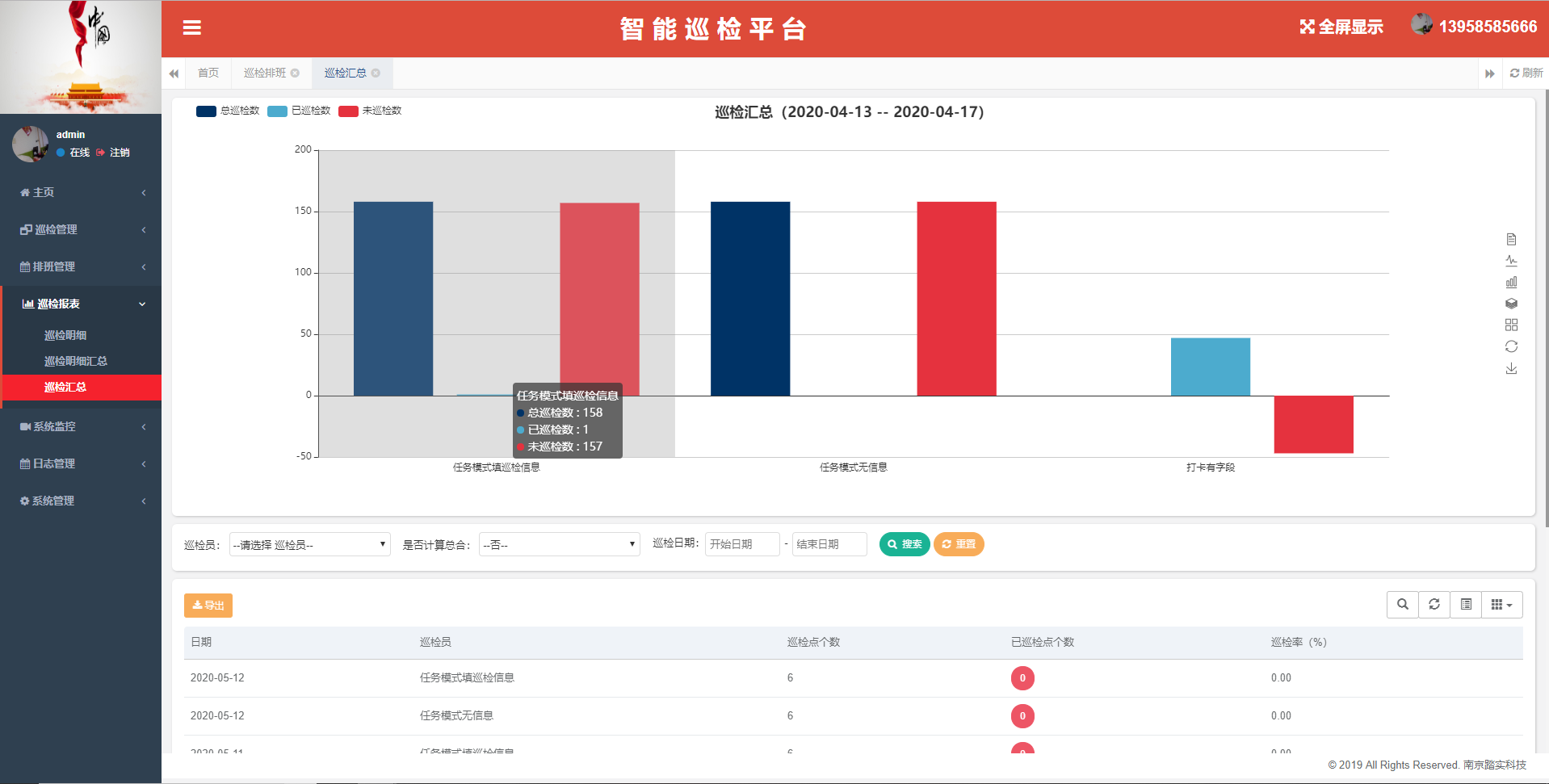Close the 巡检排班 tab
The image size is (1549, 784).
(296, 73)
